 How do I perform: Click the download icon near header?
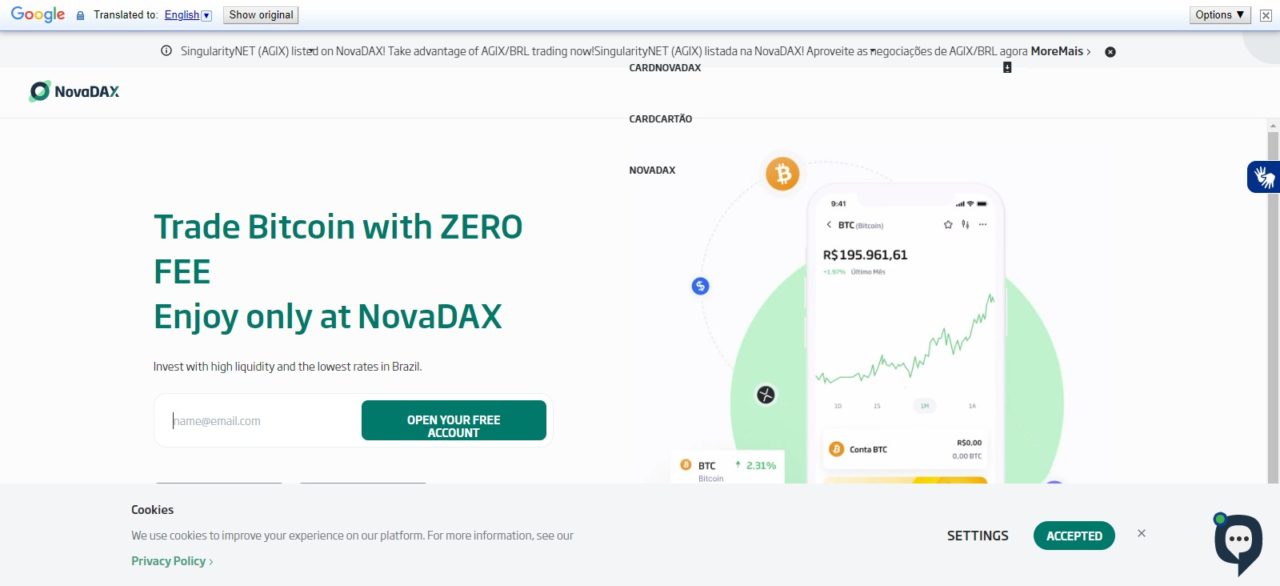click(1007, 68)
